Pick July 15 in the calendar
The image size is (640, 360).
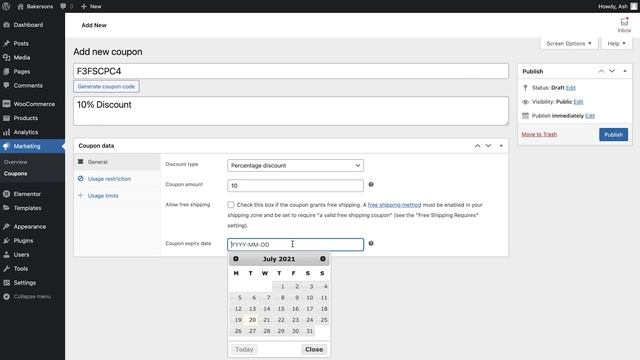click(x=280, y=309)
